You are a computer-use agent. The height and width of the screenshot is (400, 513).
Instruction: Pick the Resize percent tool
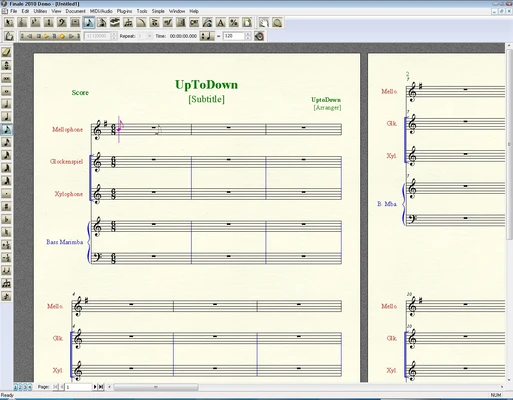[234, 23]
